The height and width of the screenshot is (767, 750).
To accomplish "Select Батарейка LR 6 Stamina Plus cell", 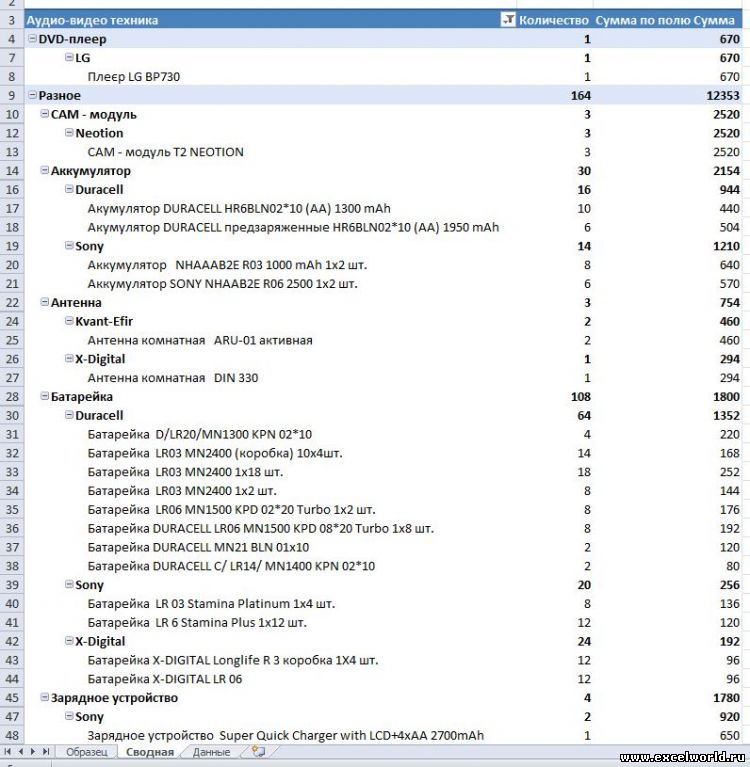I will click(x=197, y=623).
